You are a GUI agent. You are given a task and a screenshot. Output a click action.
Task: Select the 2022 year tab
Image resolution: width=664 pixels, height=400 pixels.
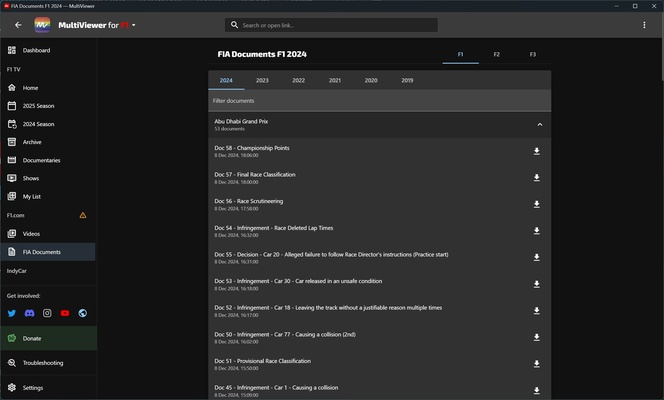click(299, 80)
